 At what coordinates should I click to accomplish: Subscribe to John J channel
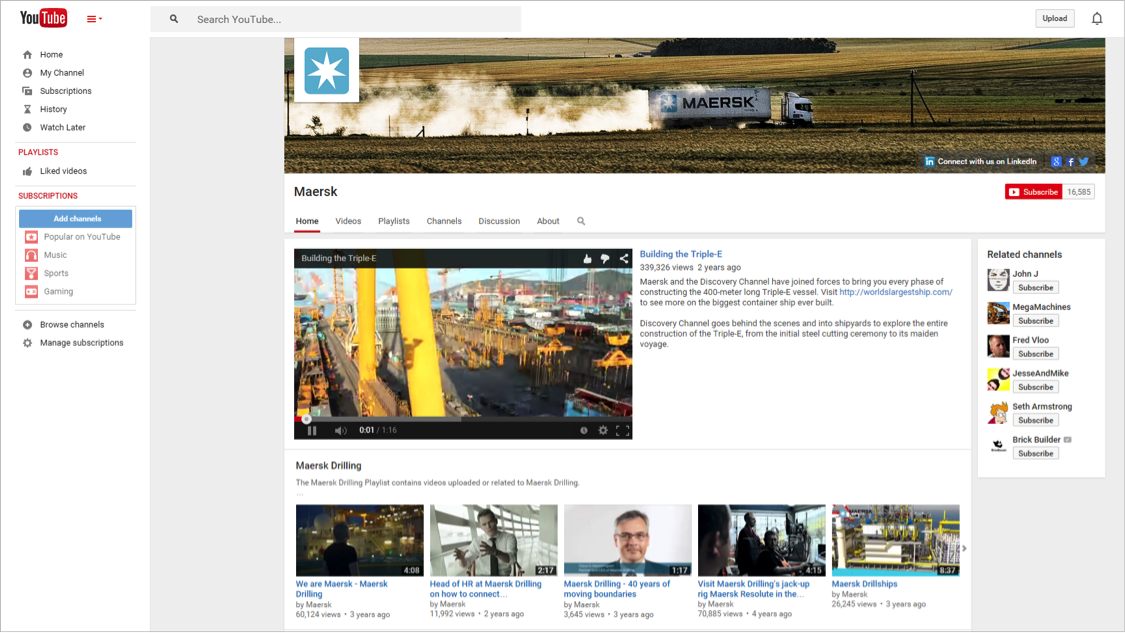[x=1035, y=288]
